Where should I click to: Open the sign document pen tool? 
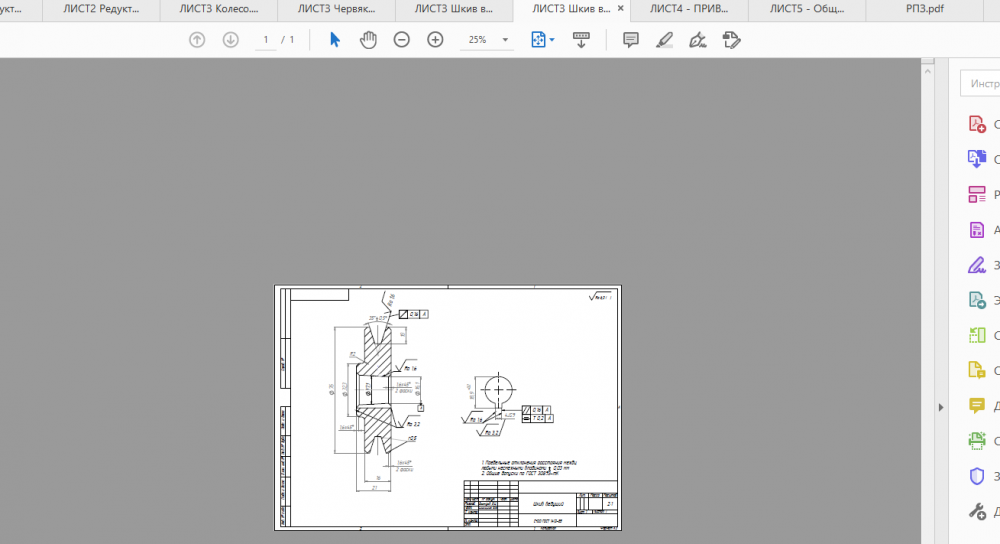click(698, 40)
